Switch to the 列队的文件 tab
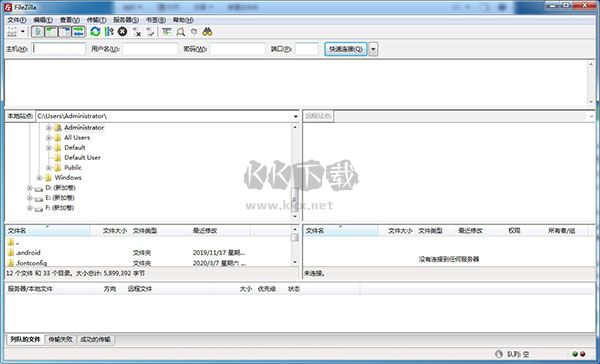 (25, 340)
